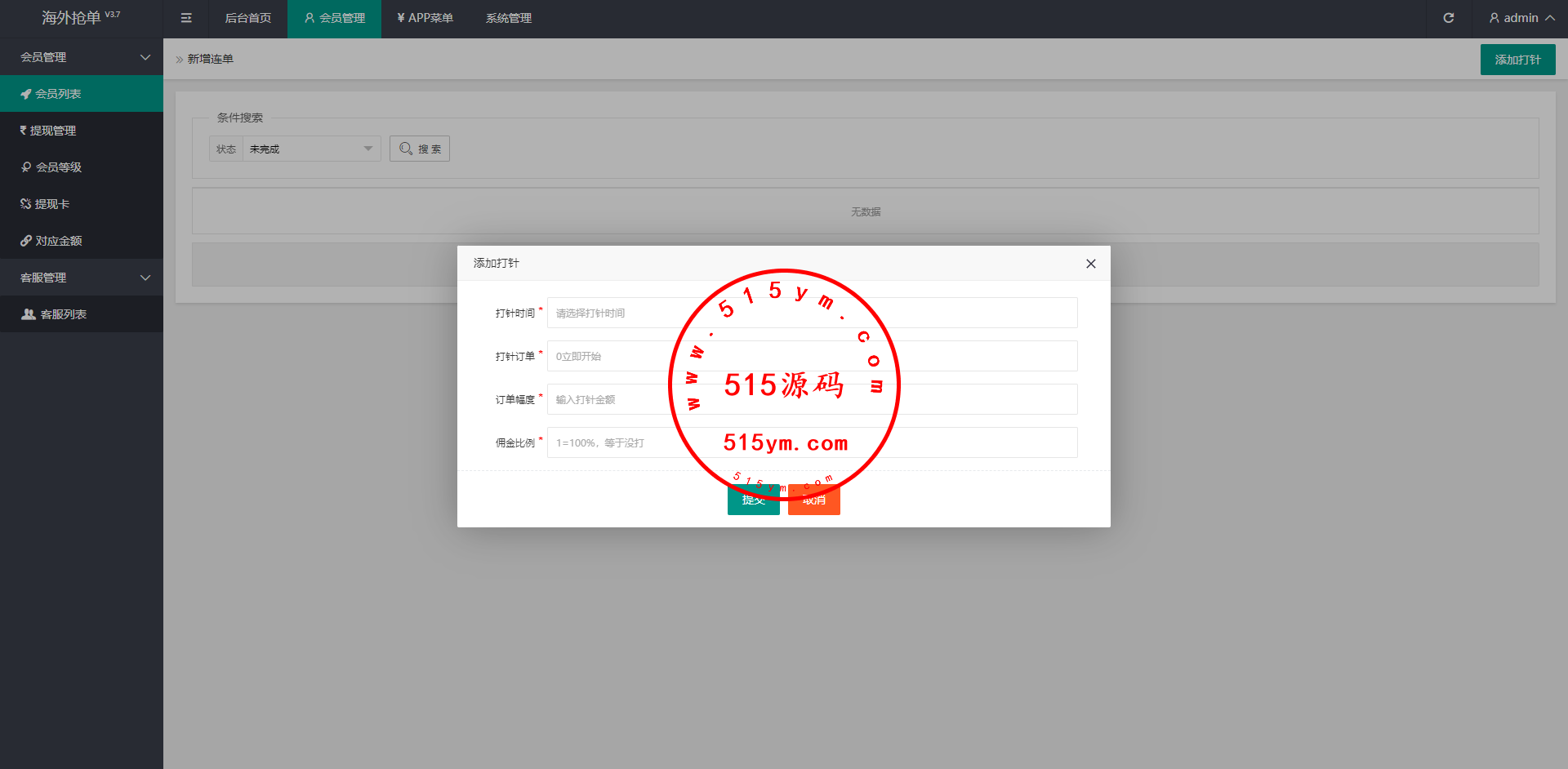Open the 状态 dropdown showing 未完成
1568x769 pixels.
[310, 149]
